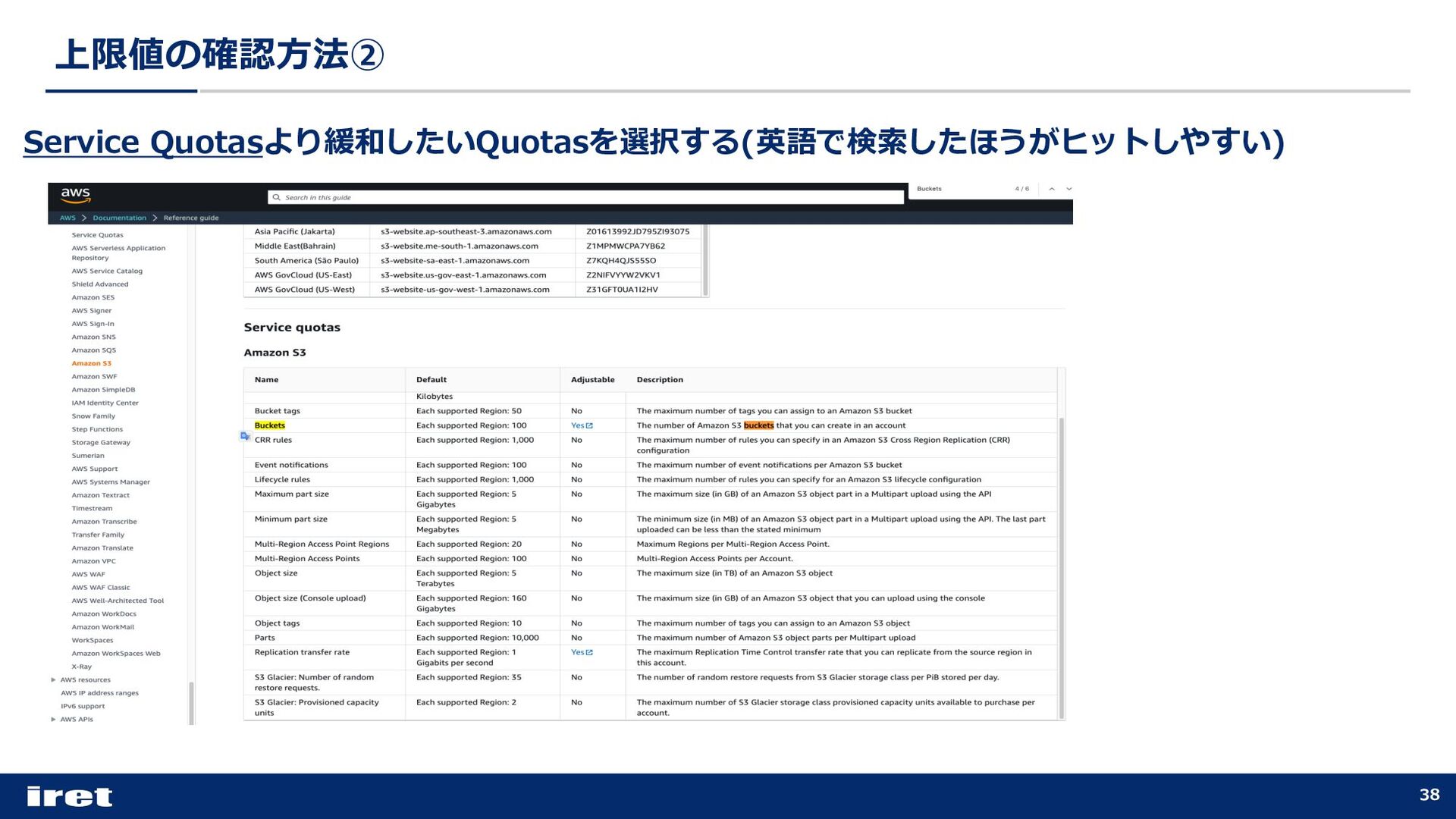This screenshot has width=1456, height=819.
Task: Open Amazon SQS sidebar item
Action: [94, 350]
